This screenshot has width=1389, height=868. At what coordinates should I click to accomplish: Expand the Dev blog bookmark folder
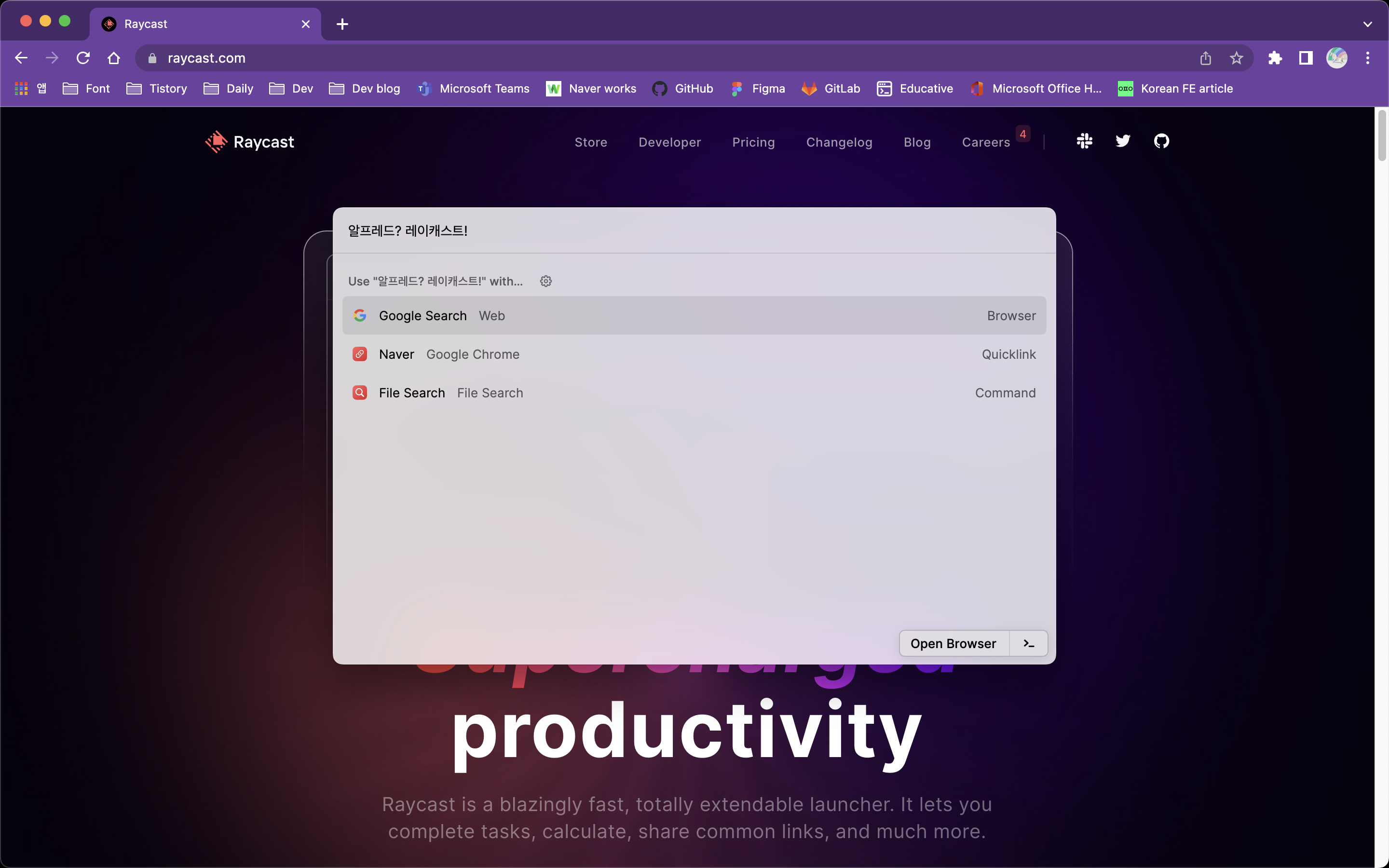(x=365, y=88)
